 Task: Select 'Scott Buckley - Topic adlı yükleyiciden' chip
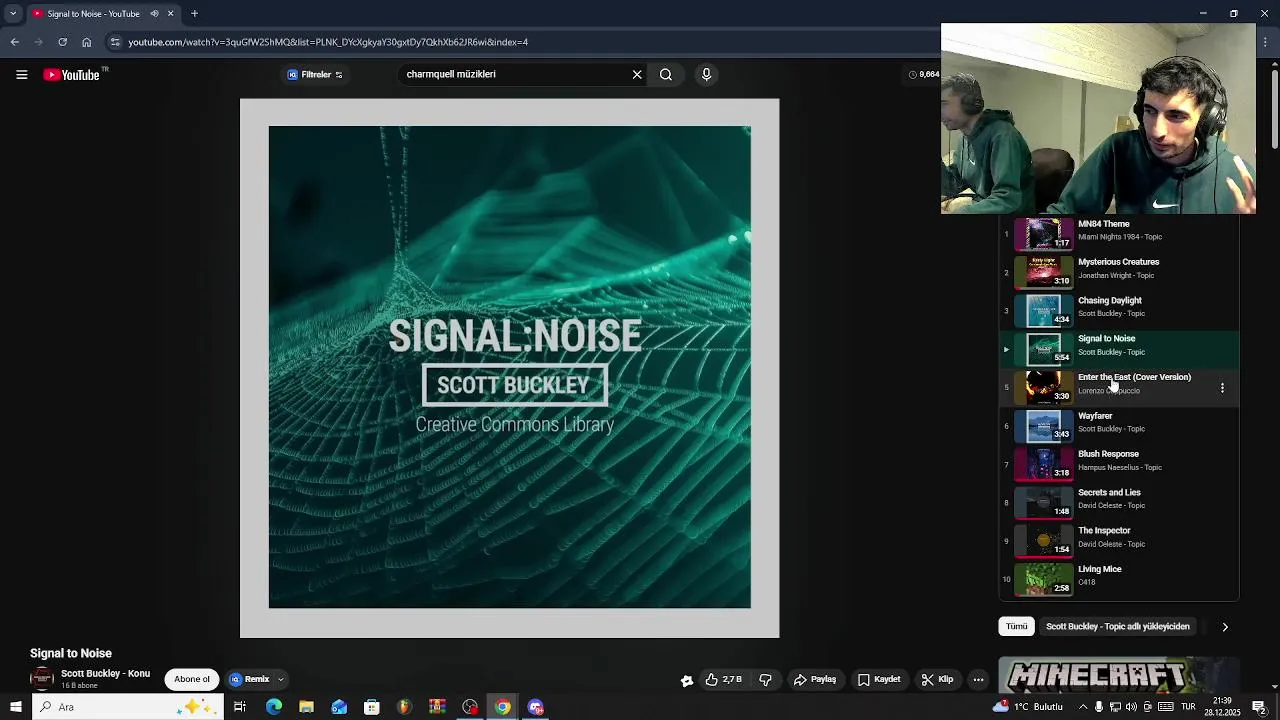click(x=1118, y=627)
